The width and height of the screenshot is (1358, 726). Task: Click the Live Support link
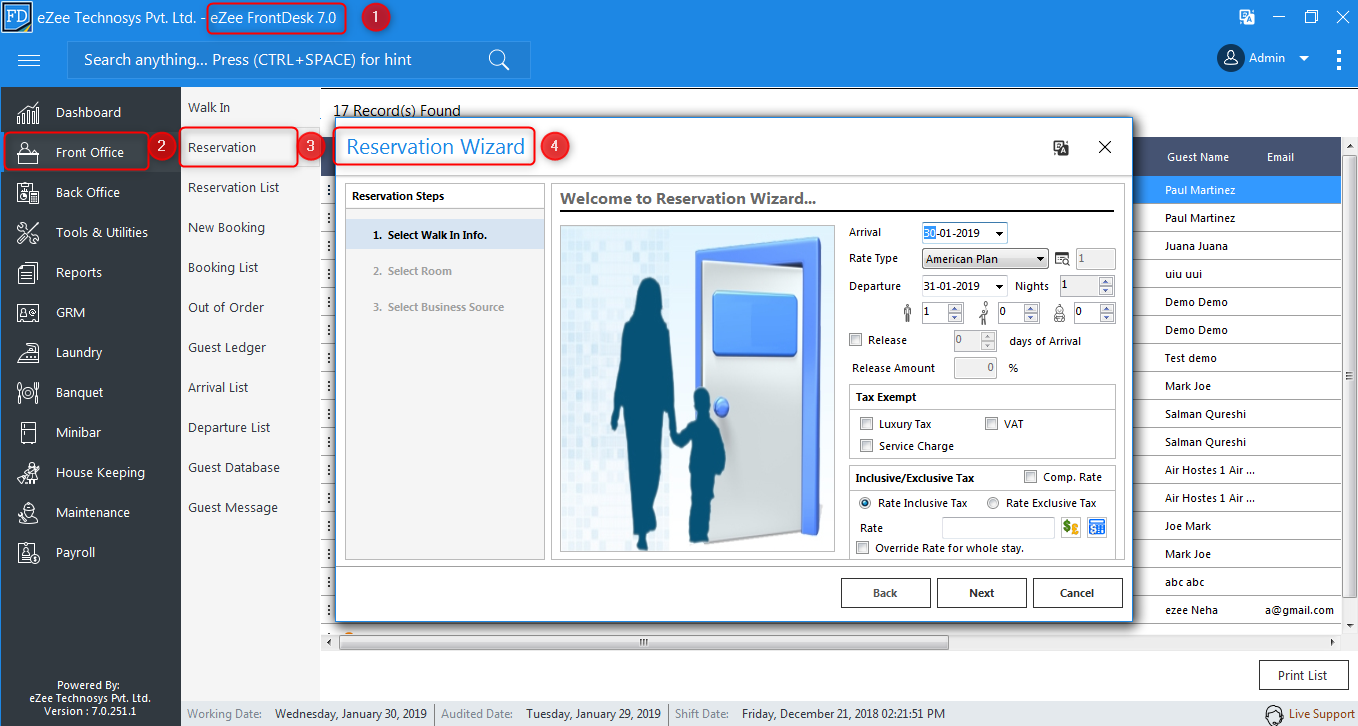pyautogui.click(x=1322, y=714)
